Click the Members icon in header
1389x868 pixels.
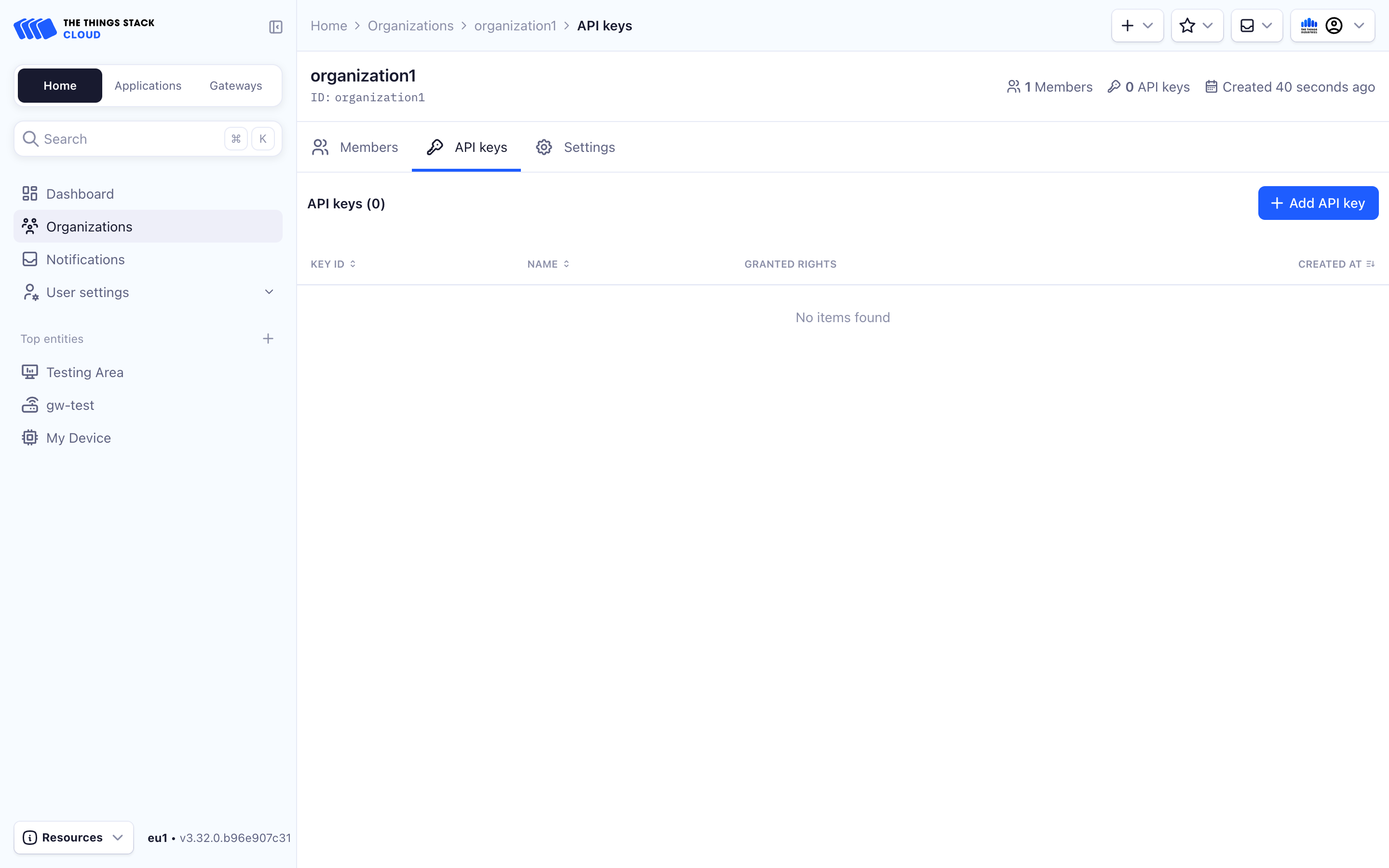coord(1013,87)
